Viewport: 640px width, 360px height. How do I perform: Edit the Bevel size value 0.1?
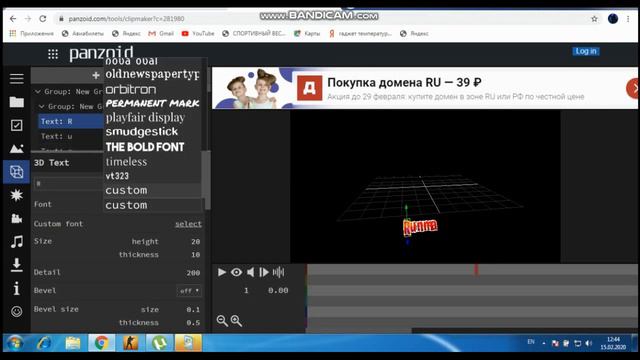193,309
